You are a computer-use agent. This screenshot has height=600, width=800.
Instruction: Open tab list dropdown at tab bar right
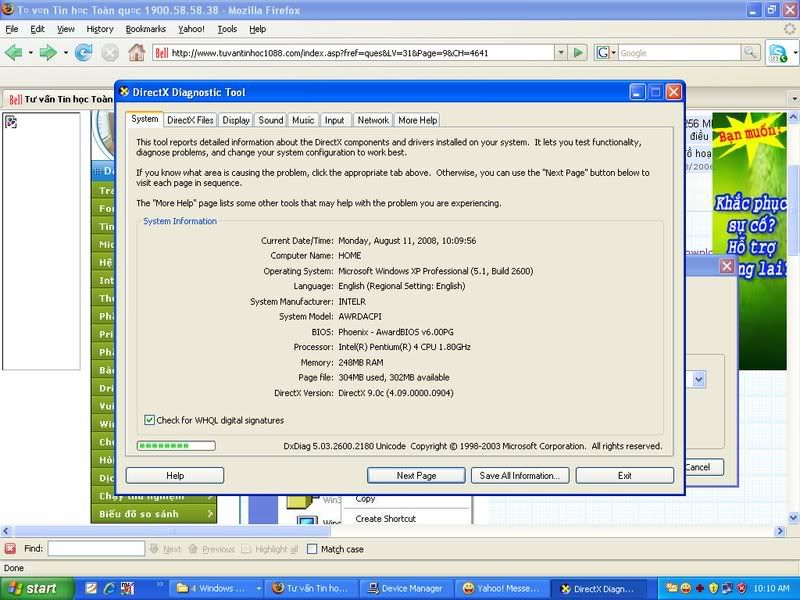pyautogui.click(x=794, y=98)
